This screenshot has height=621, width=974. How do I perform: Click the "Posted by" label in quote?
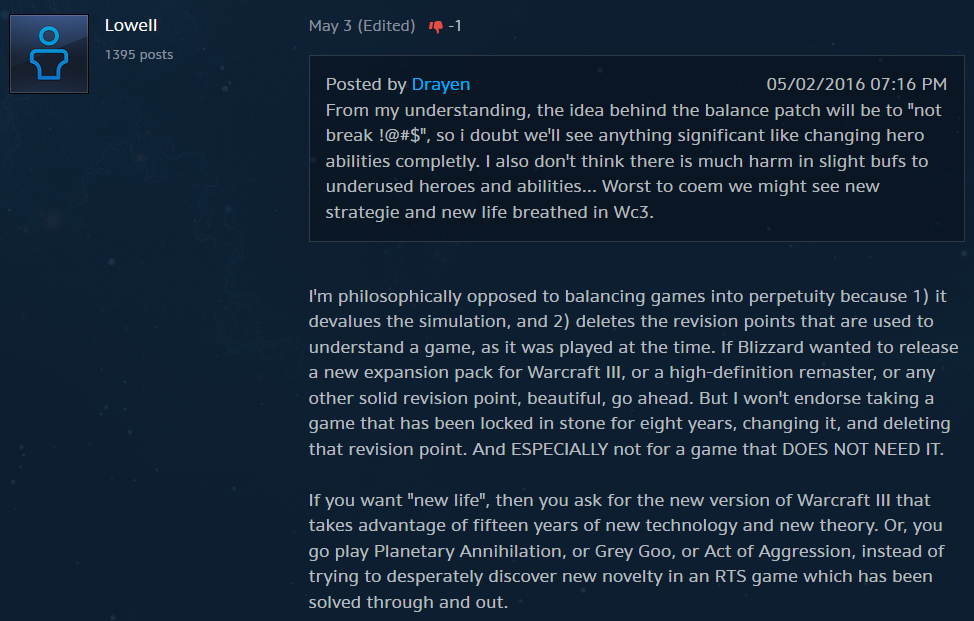coord(367,84)
